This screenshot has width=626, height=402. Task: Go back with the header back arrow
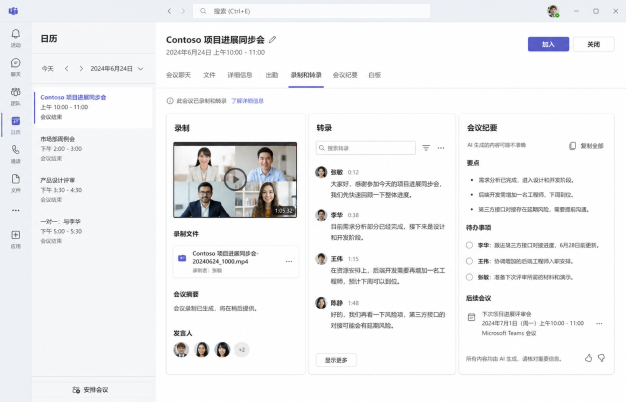point(169,11)
